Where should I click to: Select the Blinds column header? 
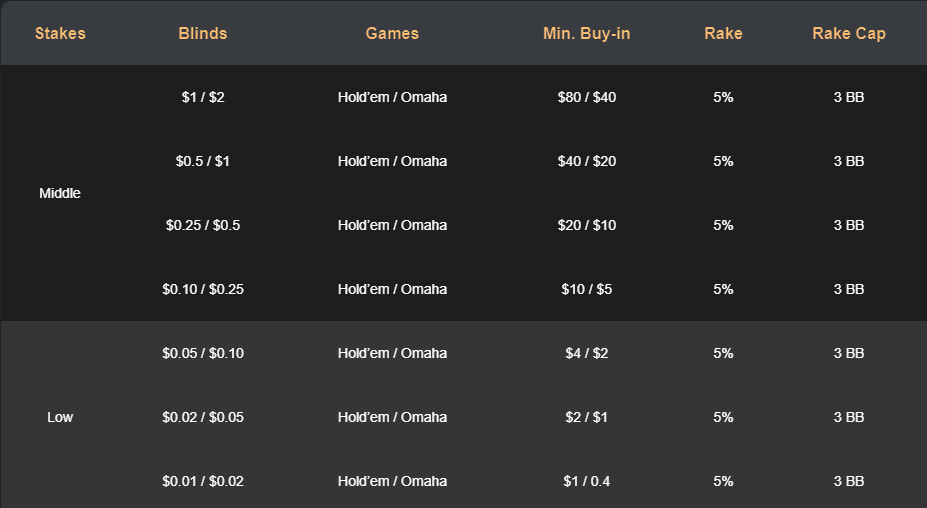(x=203, y=33)
